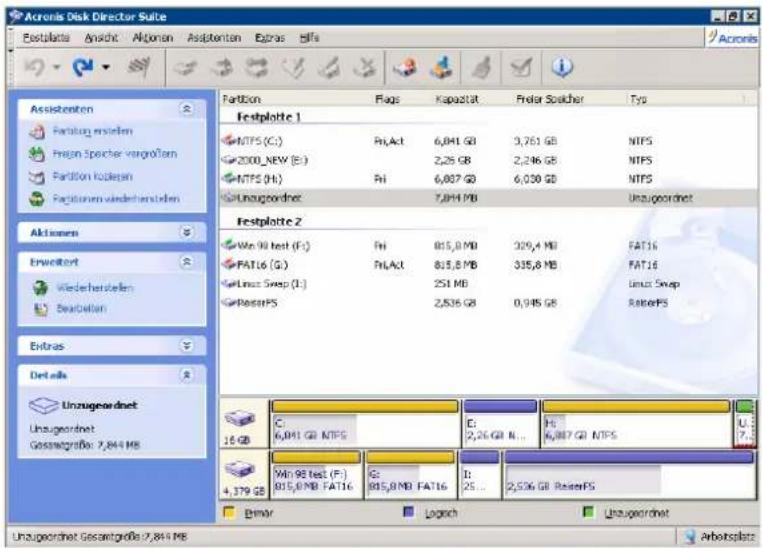Image resolution: width=762 pixels, height=548 pixels.
Task: Click 'Partitionen wiederherstellen' link
Action: click(116, 199)
